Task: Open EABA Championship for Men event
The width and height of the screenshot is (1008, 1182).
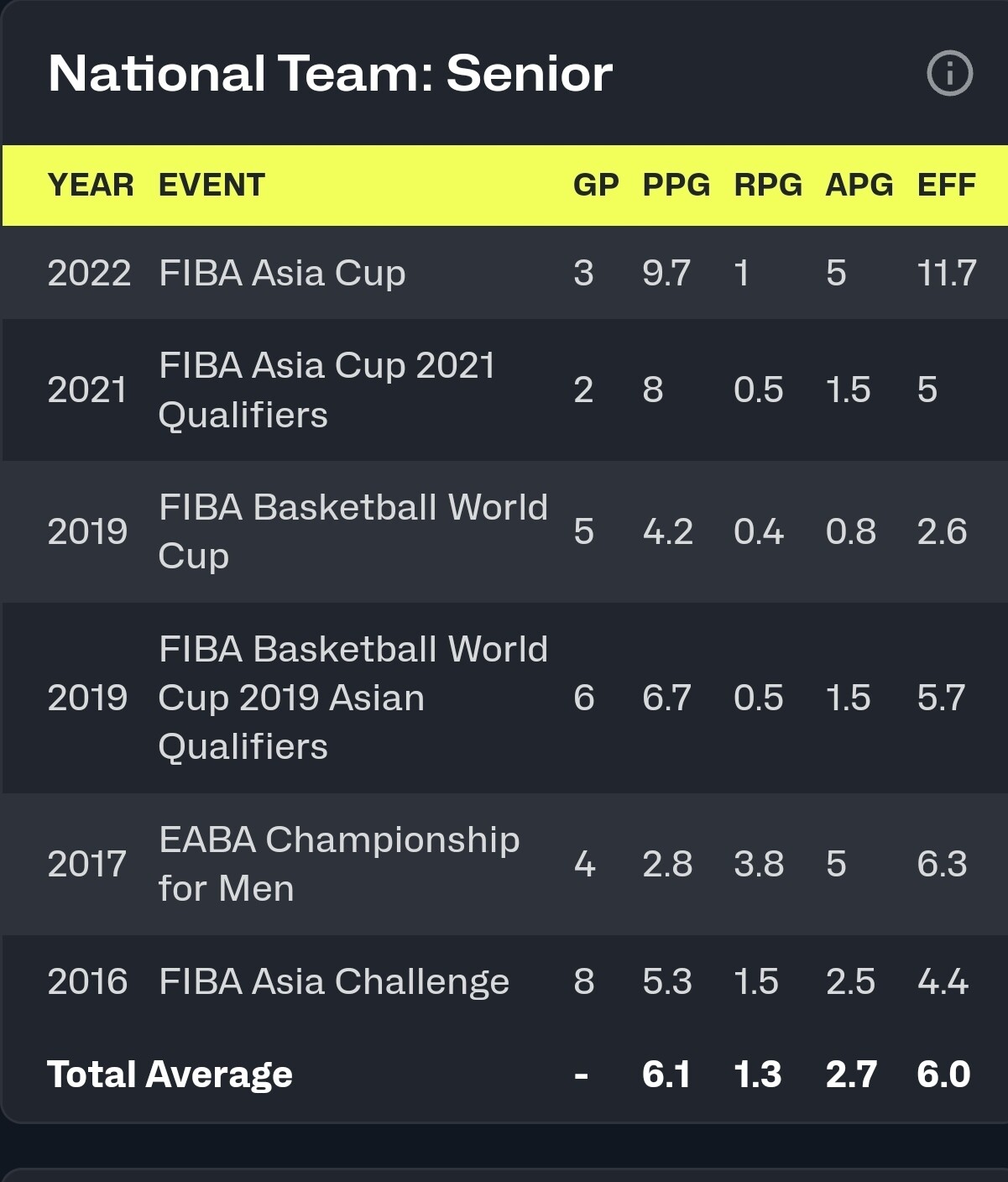Action: (x=339, y=864)
